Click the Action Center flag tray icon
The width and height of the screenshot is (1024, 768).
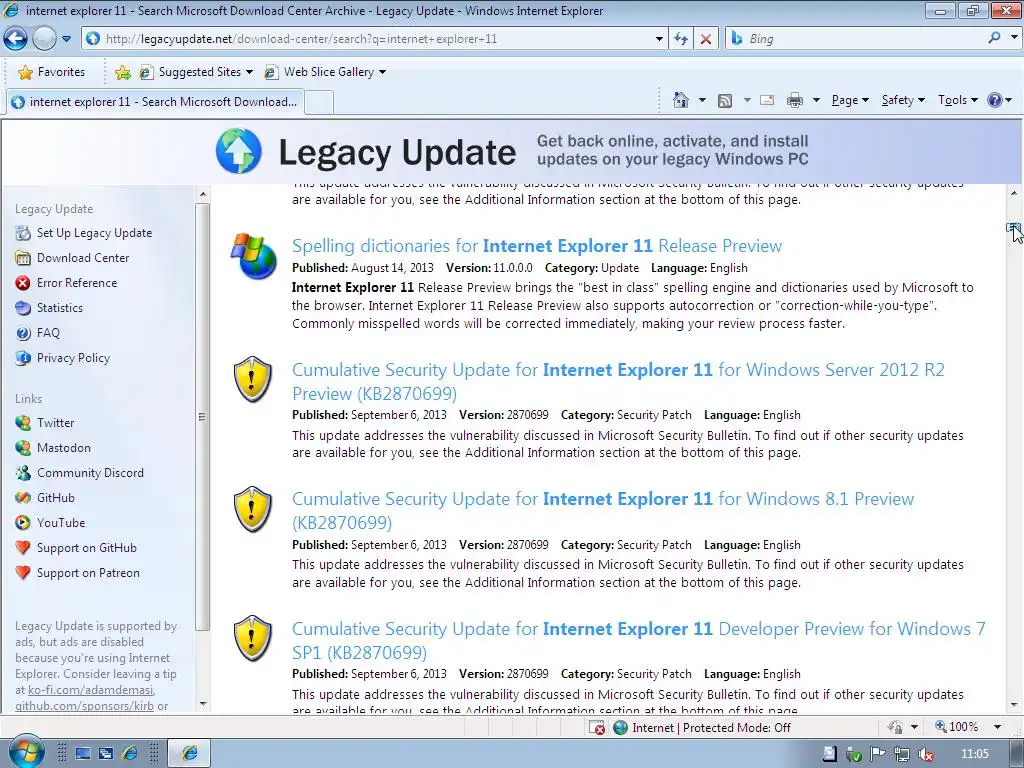pos(878,754)
